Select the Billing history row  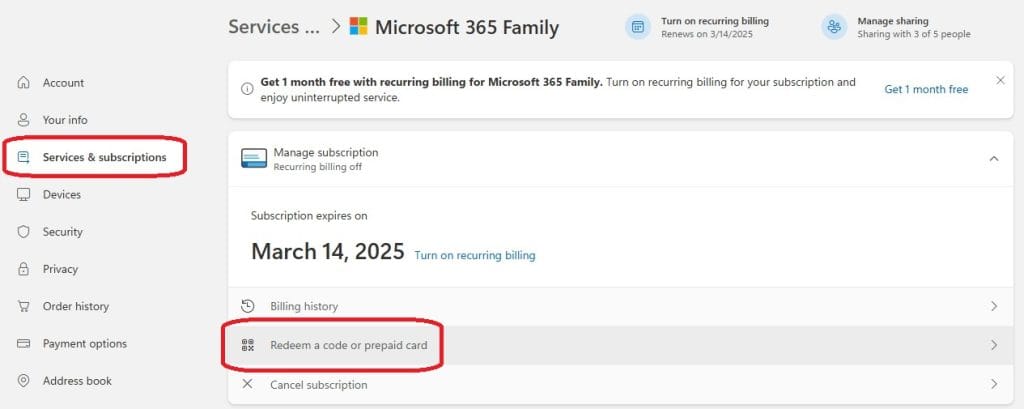point(620,306)
